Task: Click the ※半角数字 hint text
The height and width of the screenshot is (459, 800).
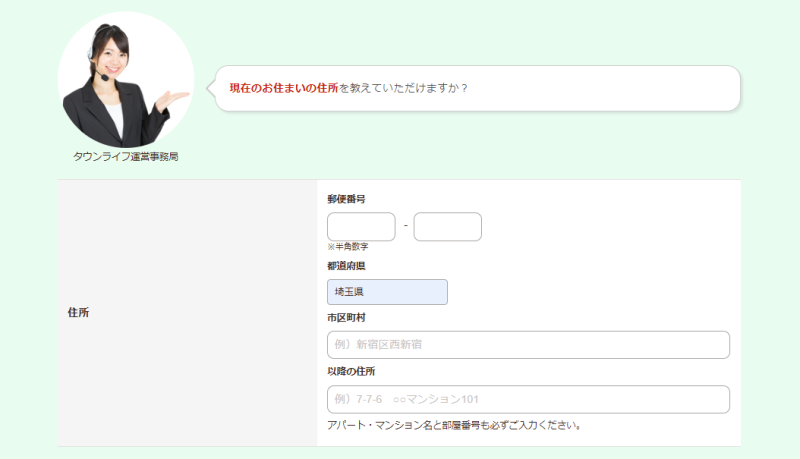Action: pyautogui.click(x=347, y=246)
